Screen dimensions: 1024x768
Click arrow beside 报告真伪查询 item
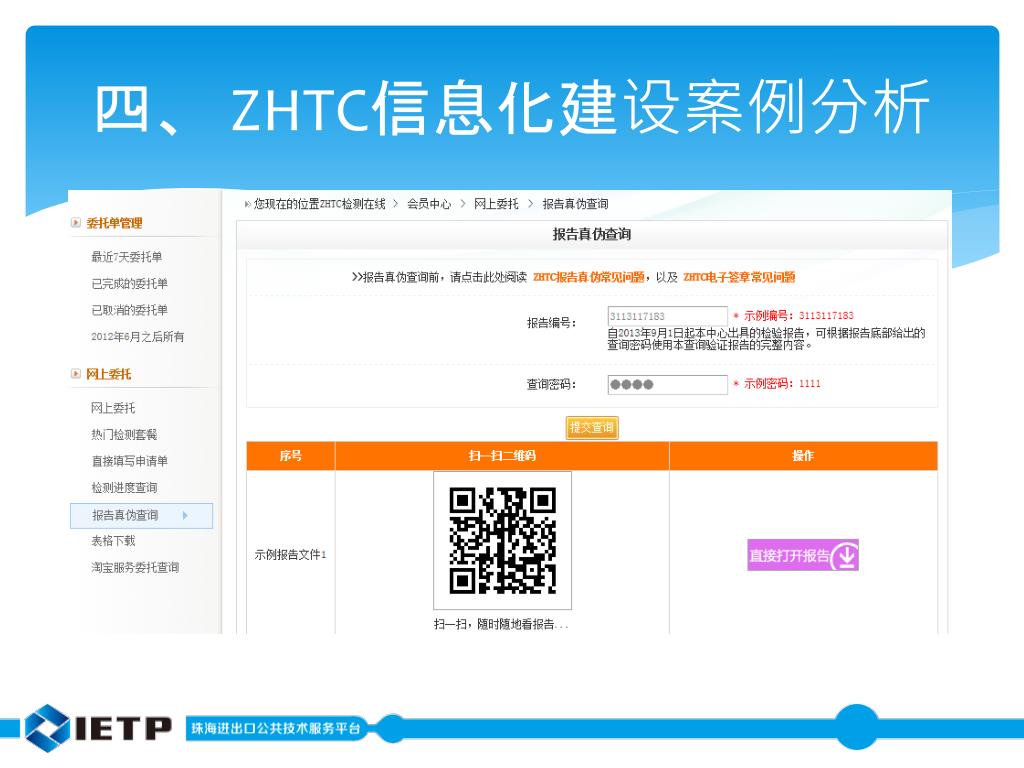click(x=185, y=515)
